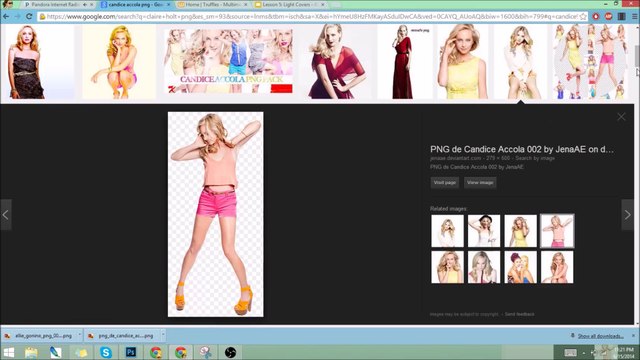Open related image with yellow dress in top row

point(520,231)
